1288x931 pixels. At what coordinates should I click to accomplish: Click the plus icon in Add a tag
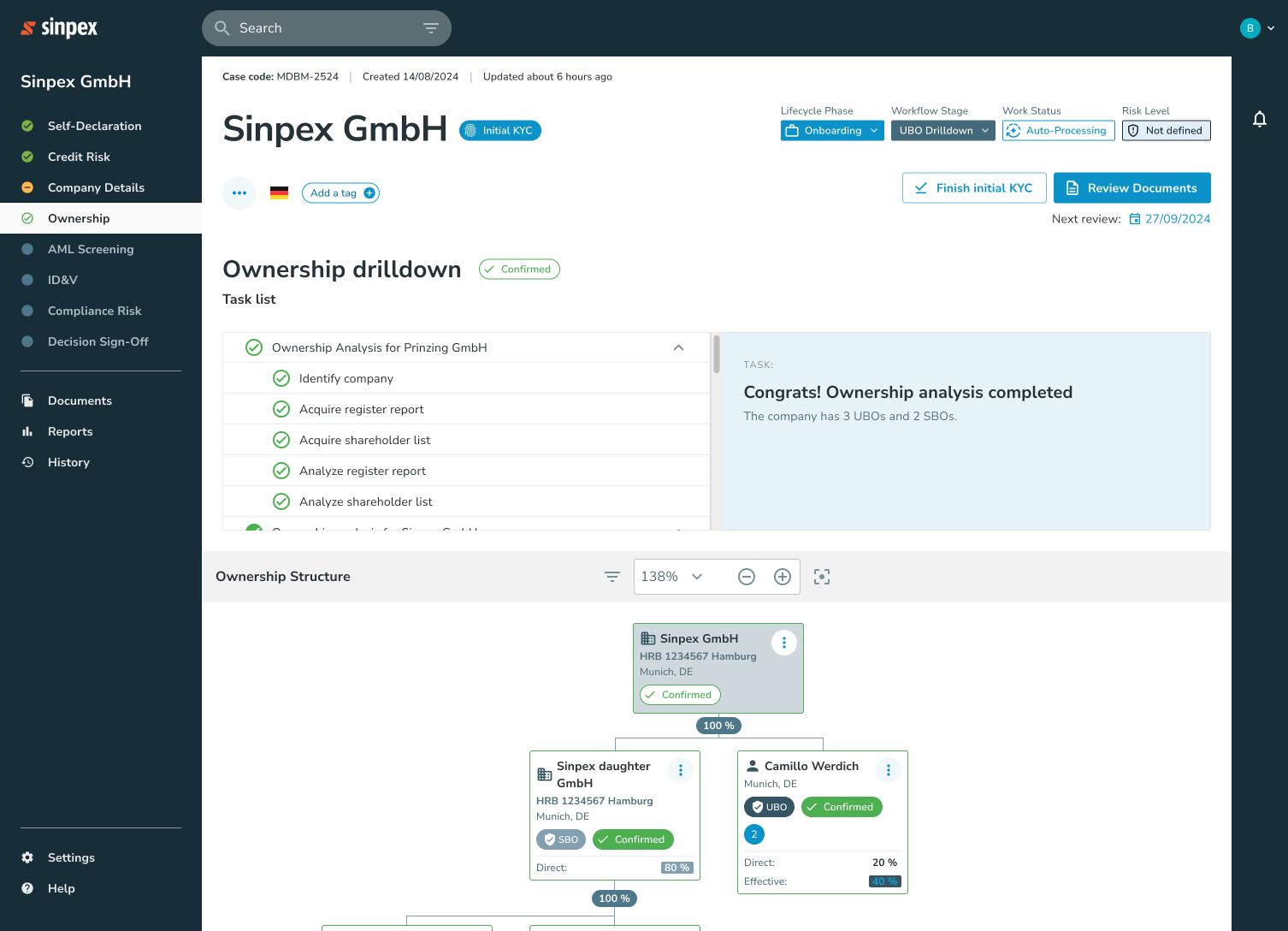[369, 193]
